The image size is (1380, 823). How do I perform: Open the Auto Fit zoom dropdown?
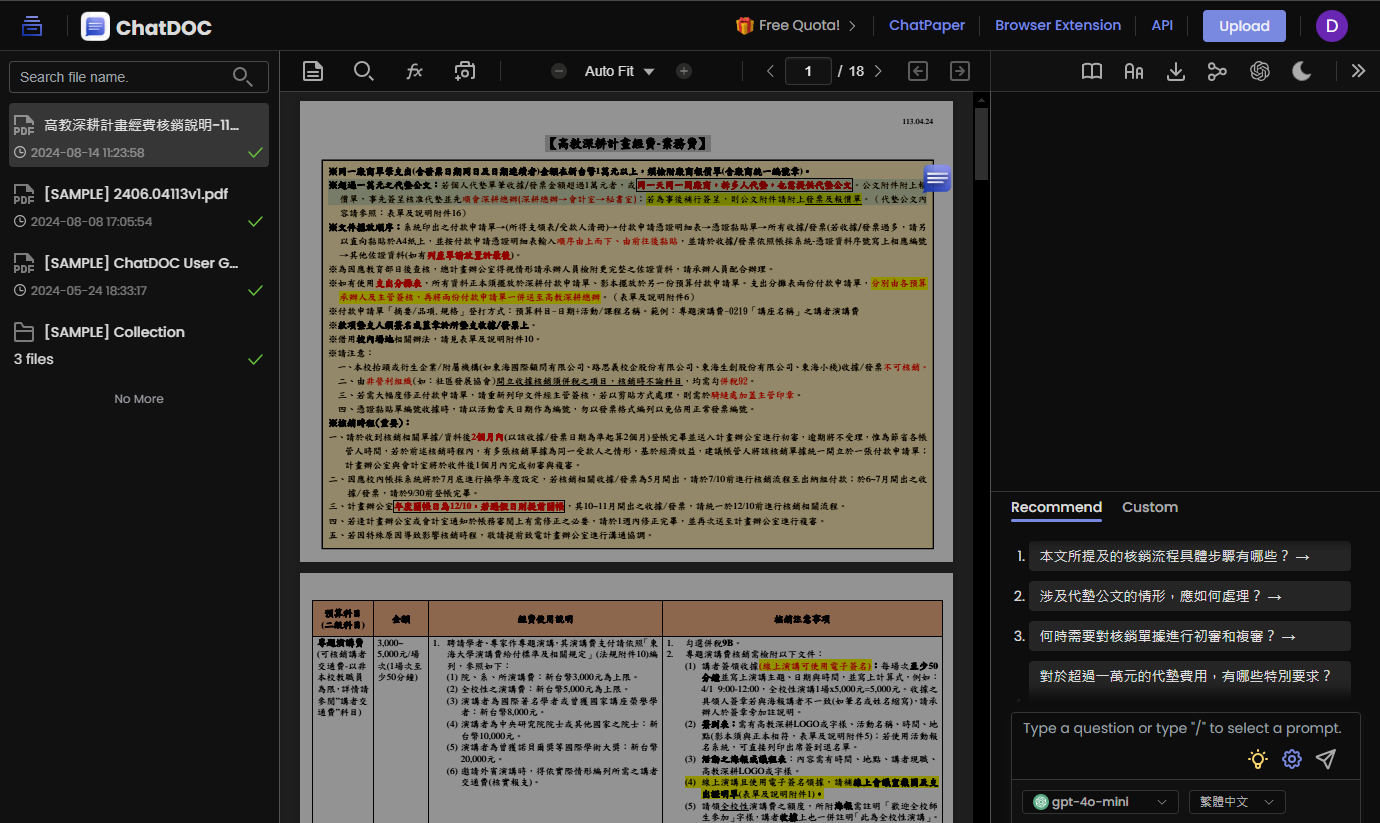pyautogui.click(x=619, y=71)
